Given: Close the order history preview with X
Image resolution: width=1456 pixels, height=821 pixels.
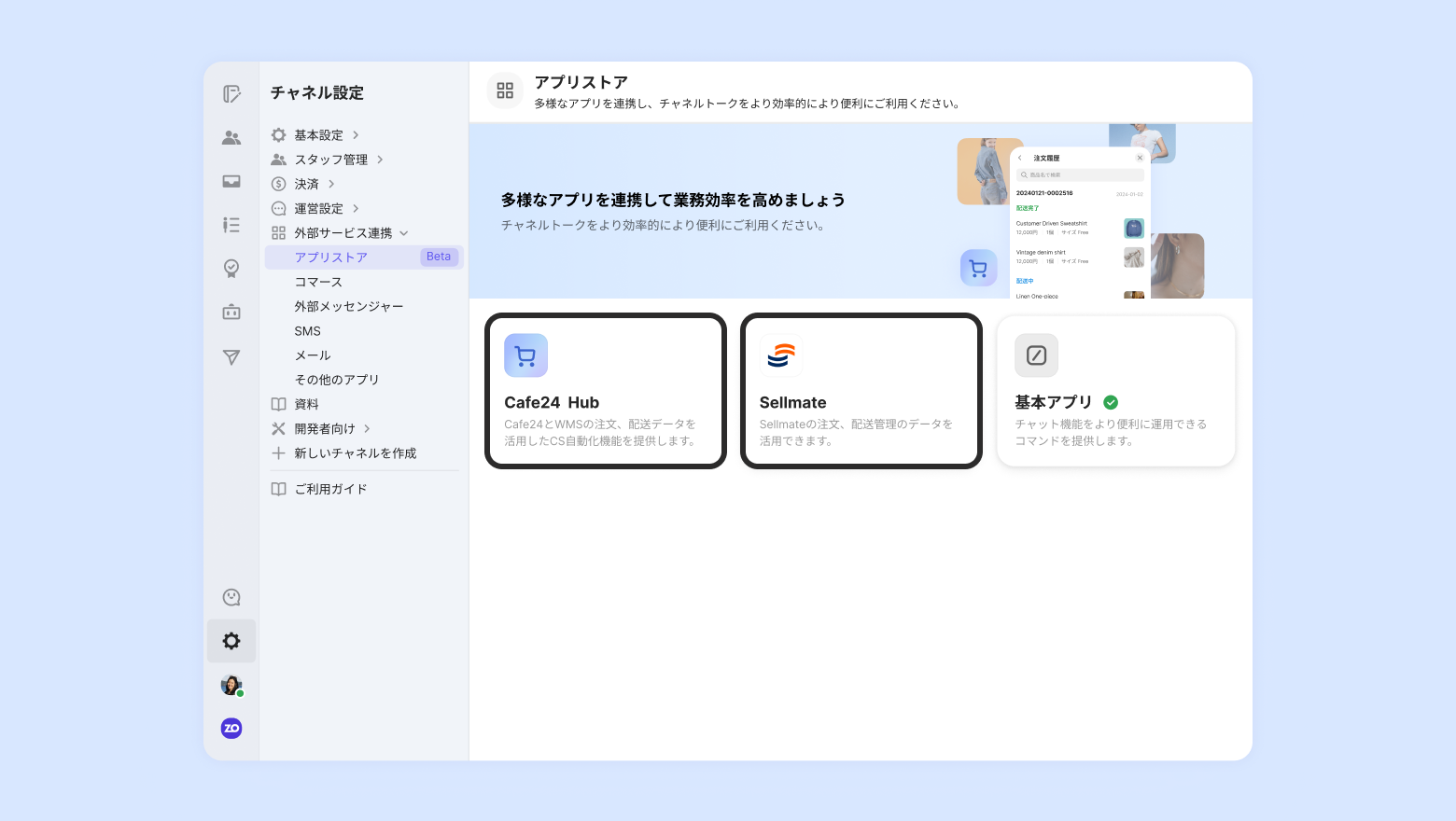Looking at the screenshot, I should click(x=1140, y=158).
